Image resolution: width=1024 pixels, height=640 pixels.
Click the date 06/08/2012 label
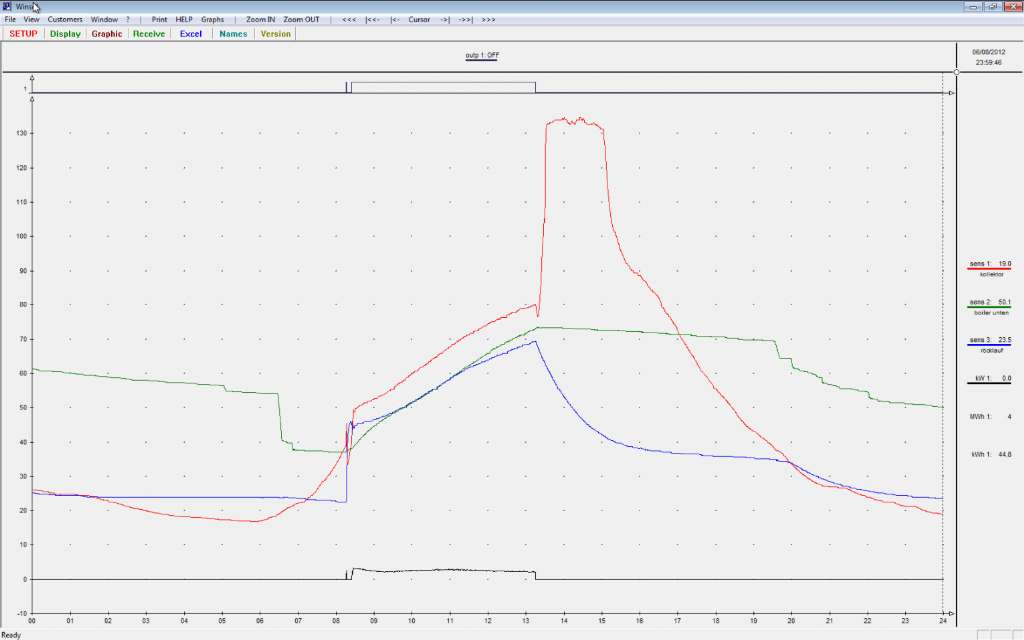989,52
